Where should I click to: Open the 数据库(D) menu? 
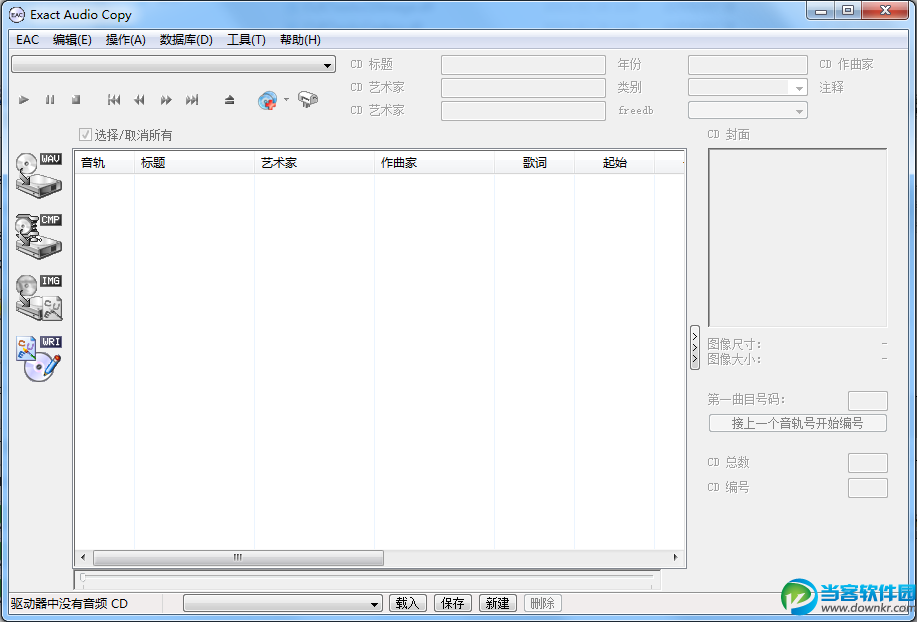pos(186,40)
